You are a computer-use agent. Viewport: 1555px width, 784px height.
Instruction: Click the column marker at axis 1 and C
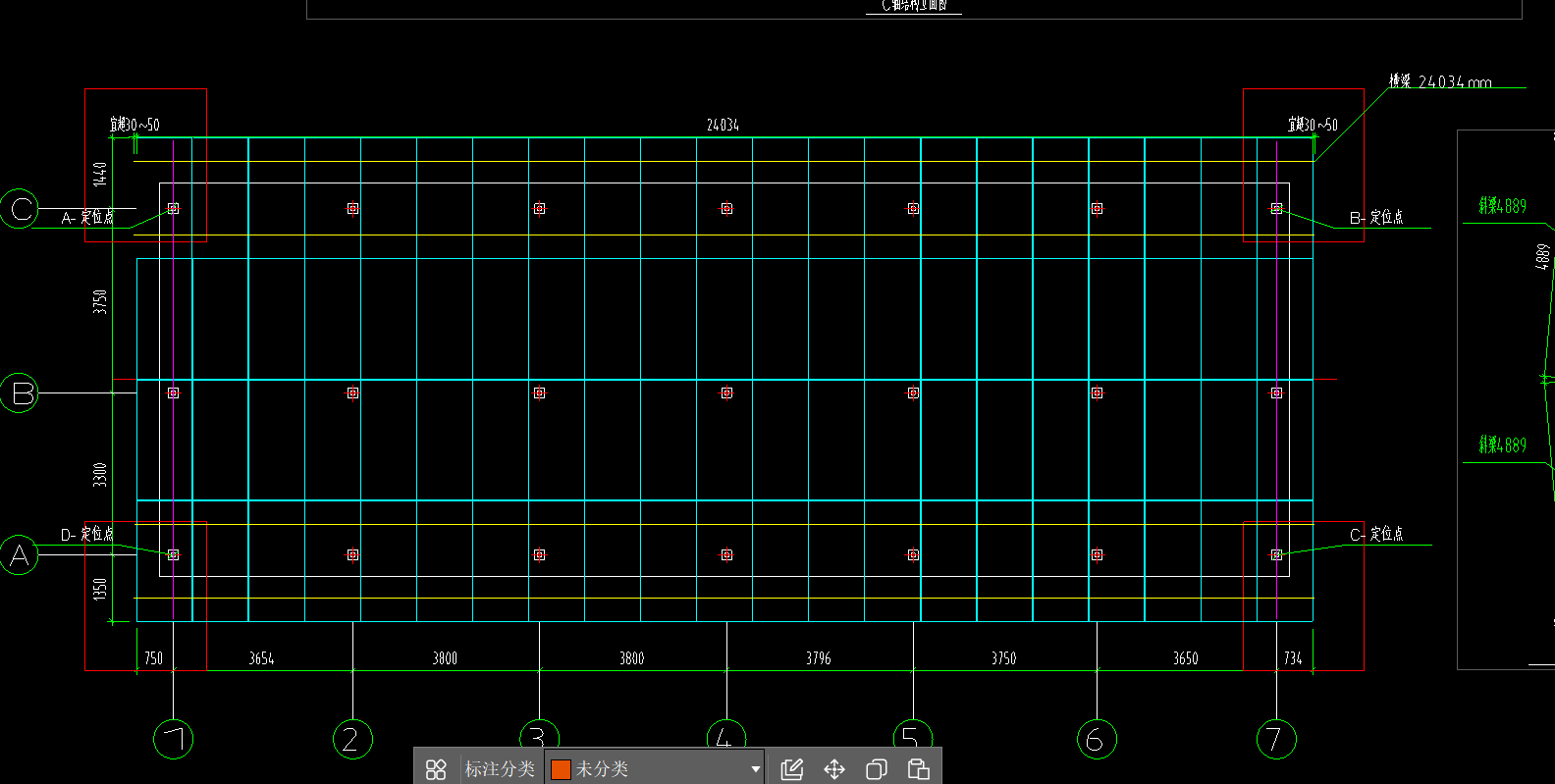tap(174, 209)
